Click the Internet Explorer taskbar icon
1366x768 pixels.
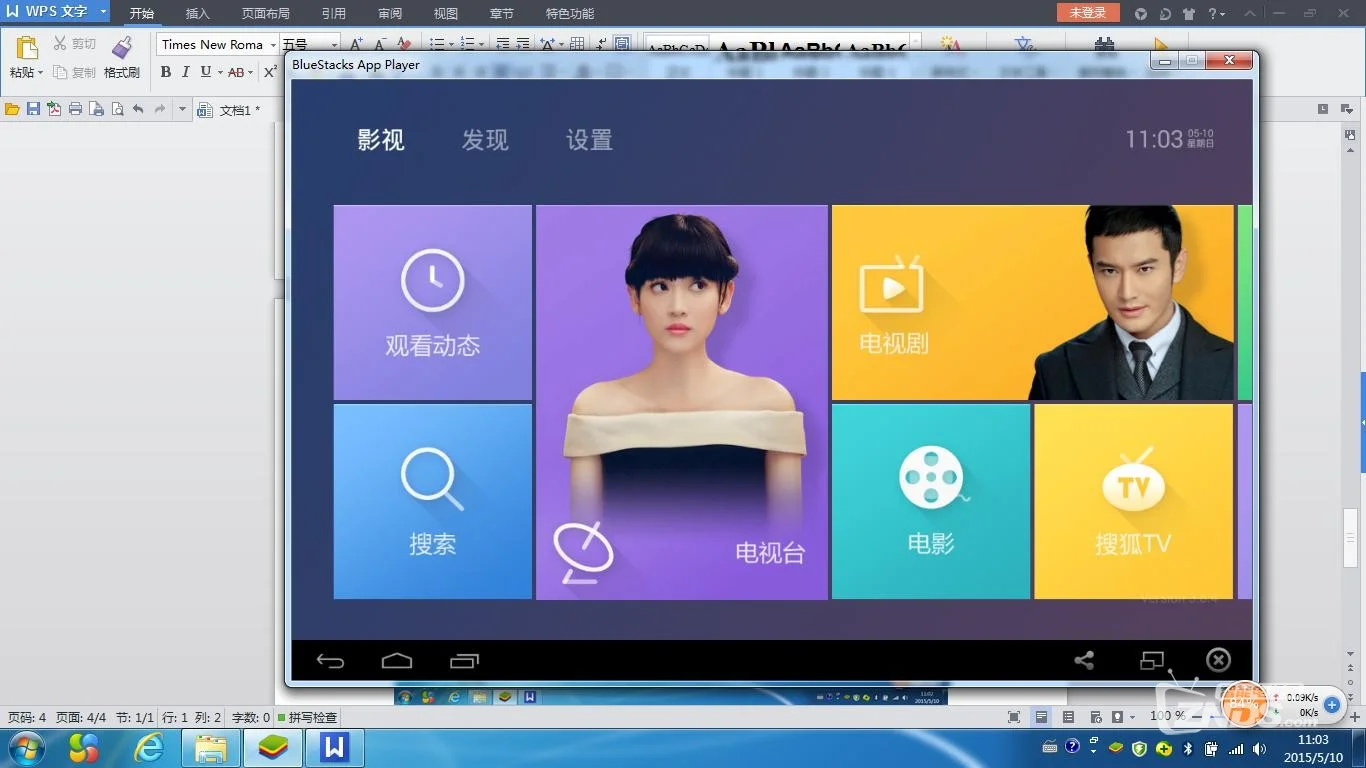(149, 747)
